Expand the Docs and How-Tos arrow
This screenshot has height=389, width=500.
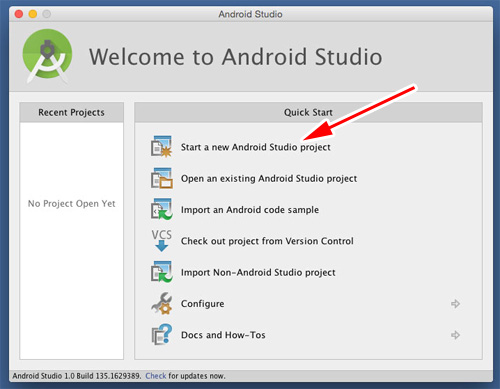(455, 335)
